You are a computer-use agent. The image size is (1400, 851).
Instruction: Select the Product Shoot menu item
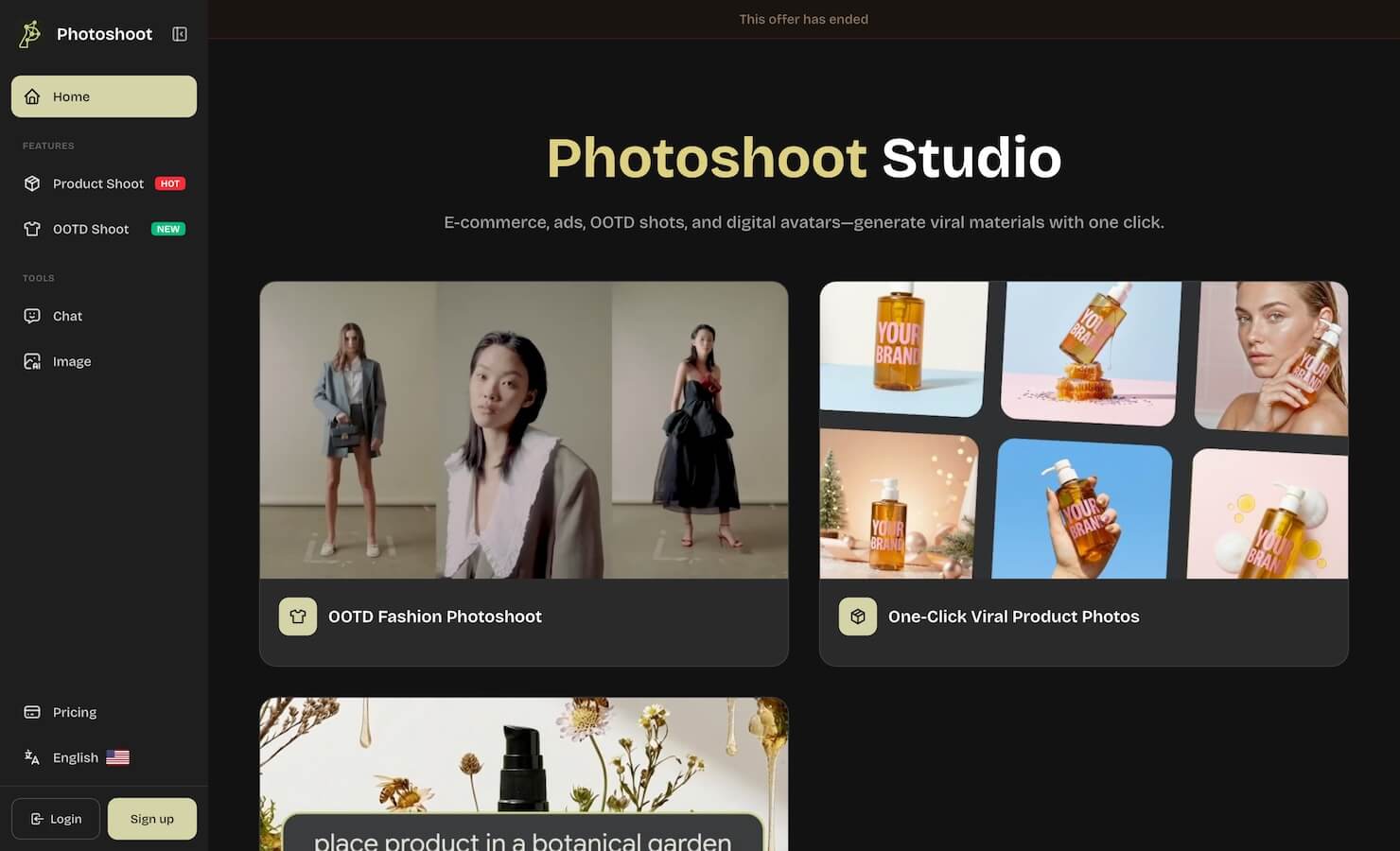(104, 183)
